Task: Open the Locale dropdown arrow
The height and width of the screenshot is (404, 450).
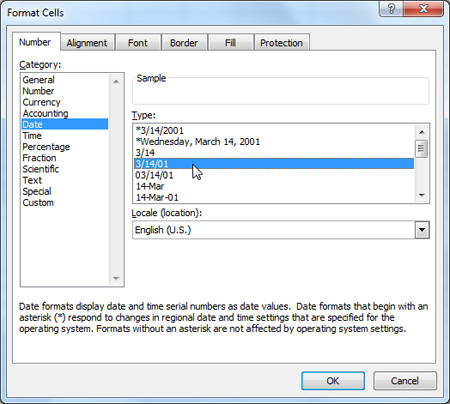Action: tap(422, 230)
